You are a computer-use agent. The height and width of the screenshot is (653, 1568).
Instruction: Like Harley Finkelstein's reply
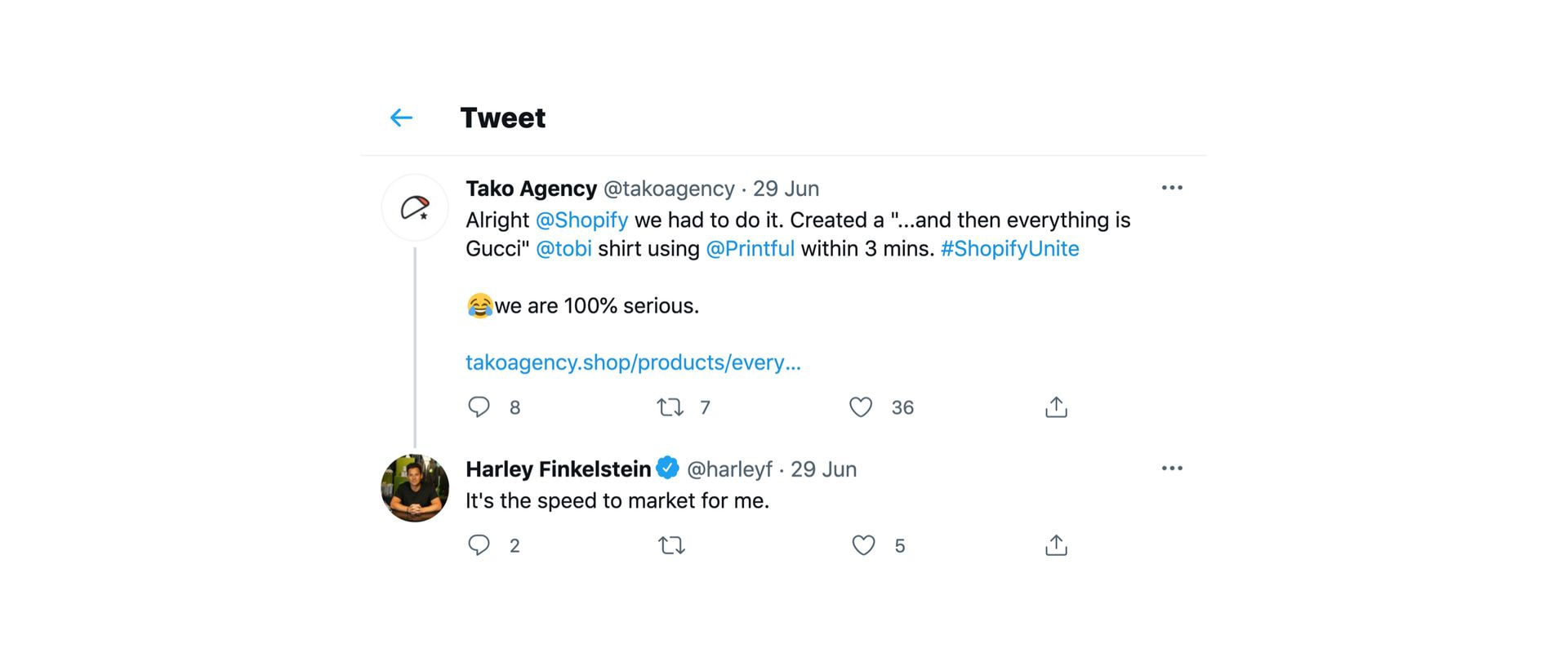click(863, 544)
